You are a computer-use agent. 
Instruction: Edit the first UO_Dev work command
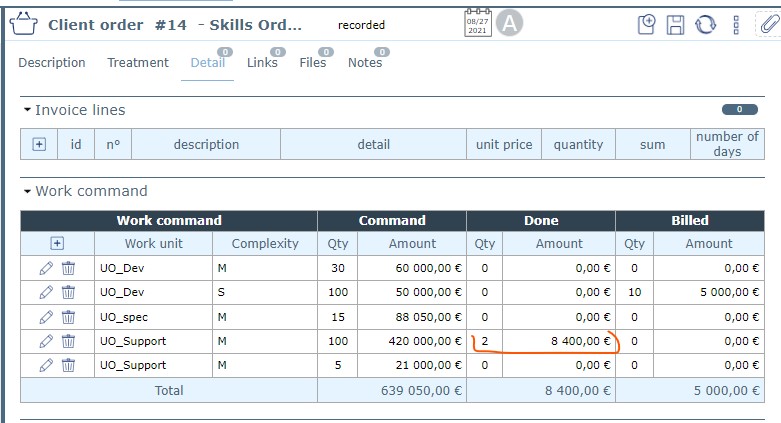[46, 267]
